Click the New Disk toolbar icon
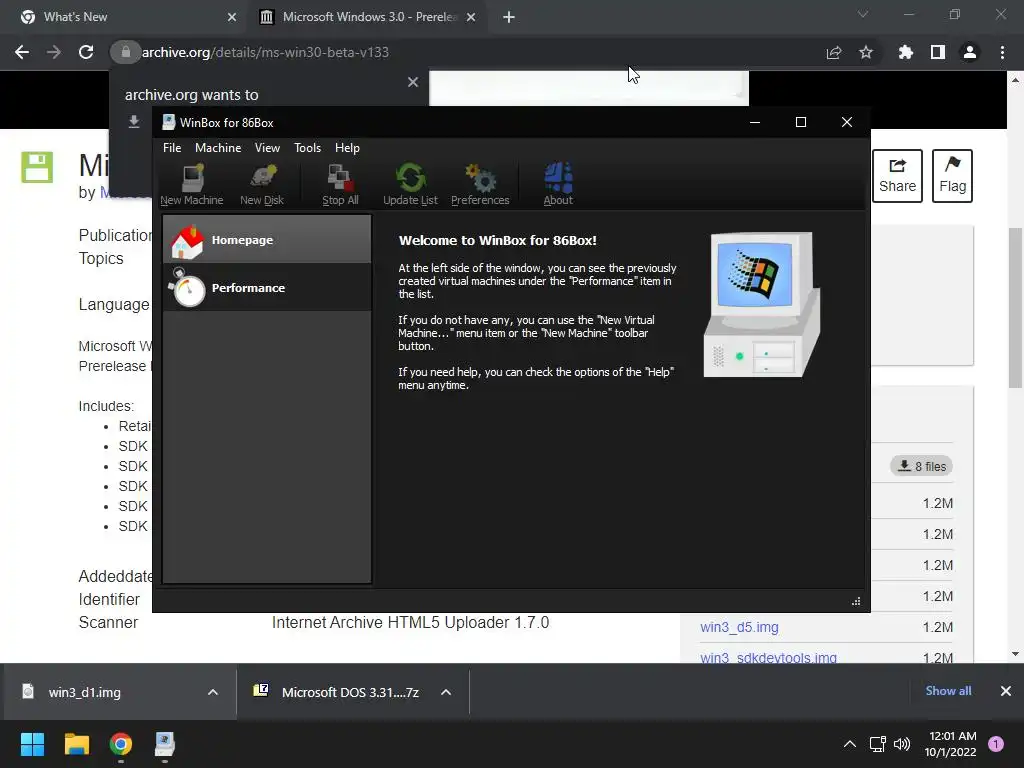Viewport: 1024px width, 768px height. click(x=262, y=185)
